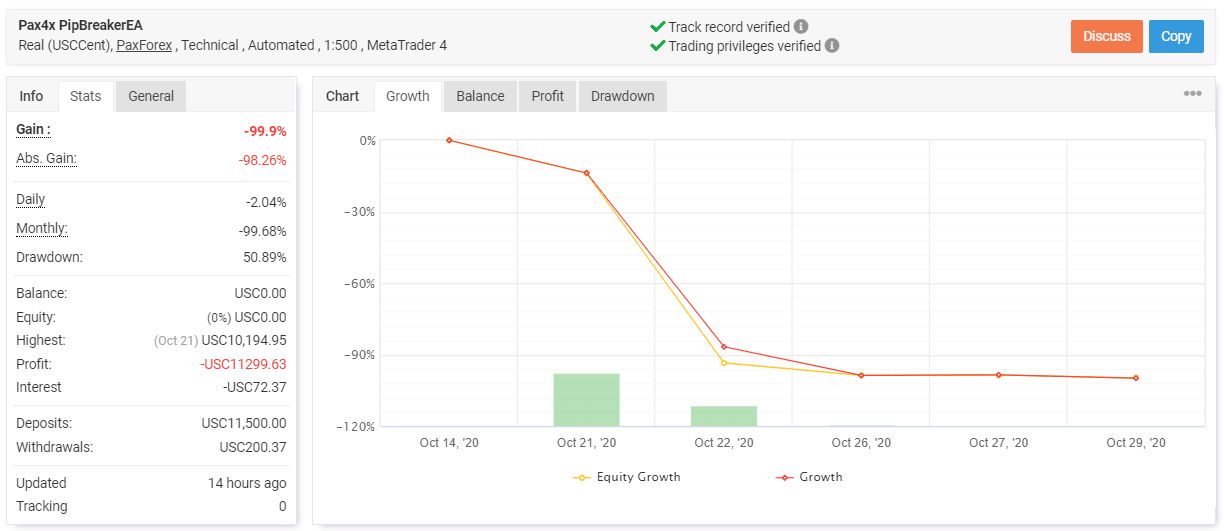The image size is (1224, 531).
Task: Select the Stats tab
Action: [x=86, y=96]
